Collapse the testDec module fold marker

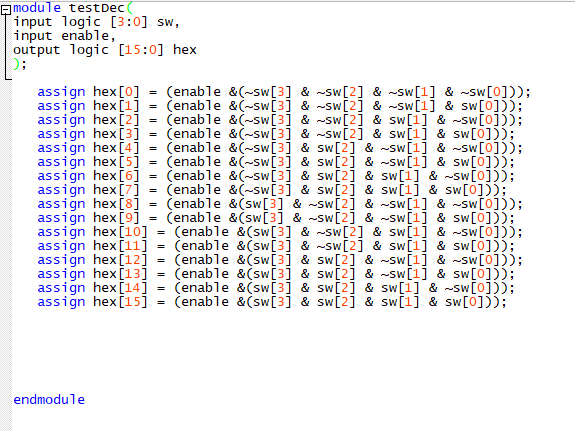point(6,10)
